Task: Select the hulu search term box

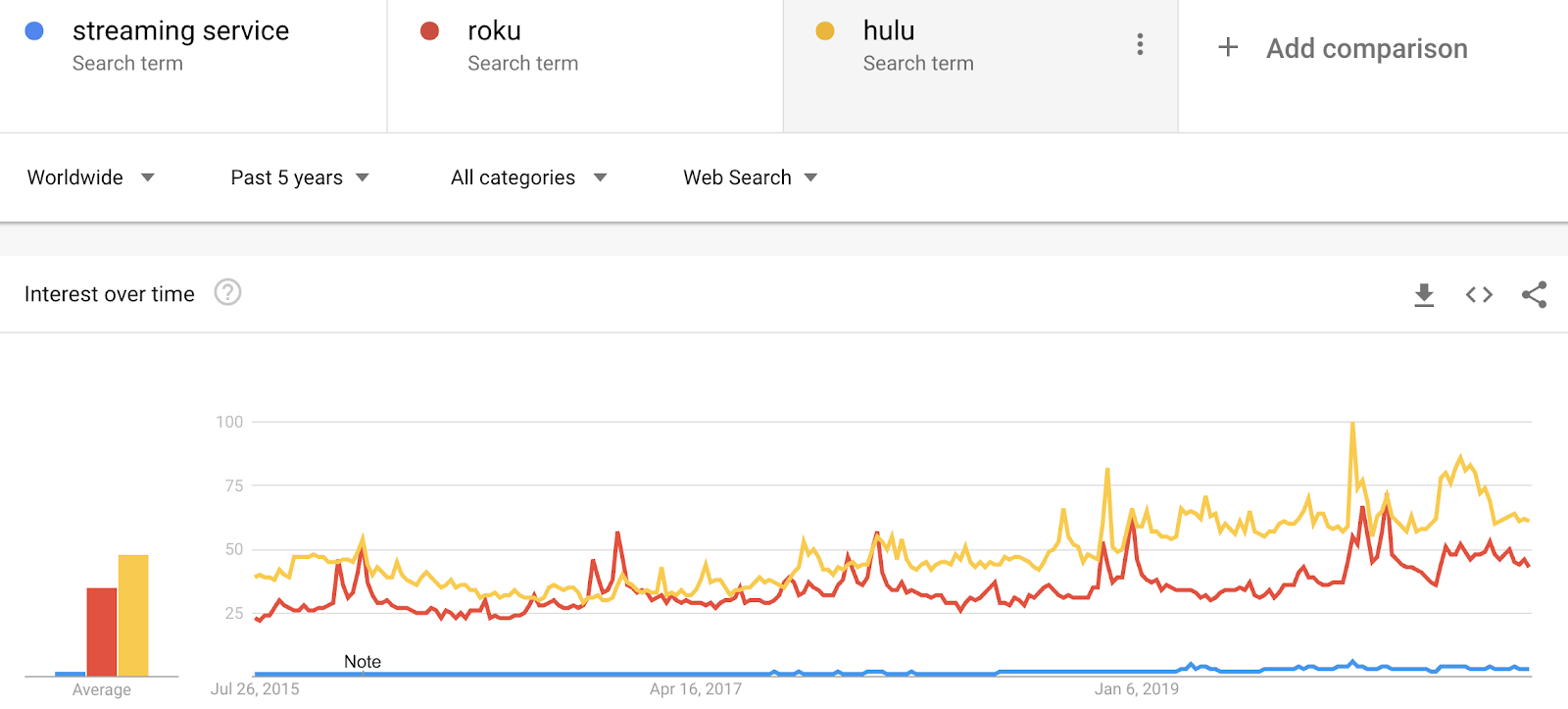Action: [981, 66]
